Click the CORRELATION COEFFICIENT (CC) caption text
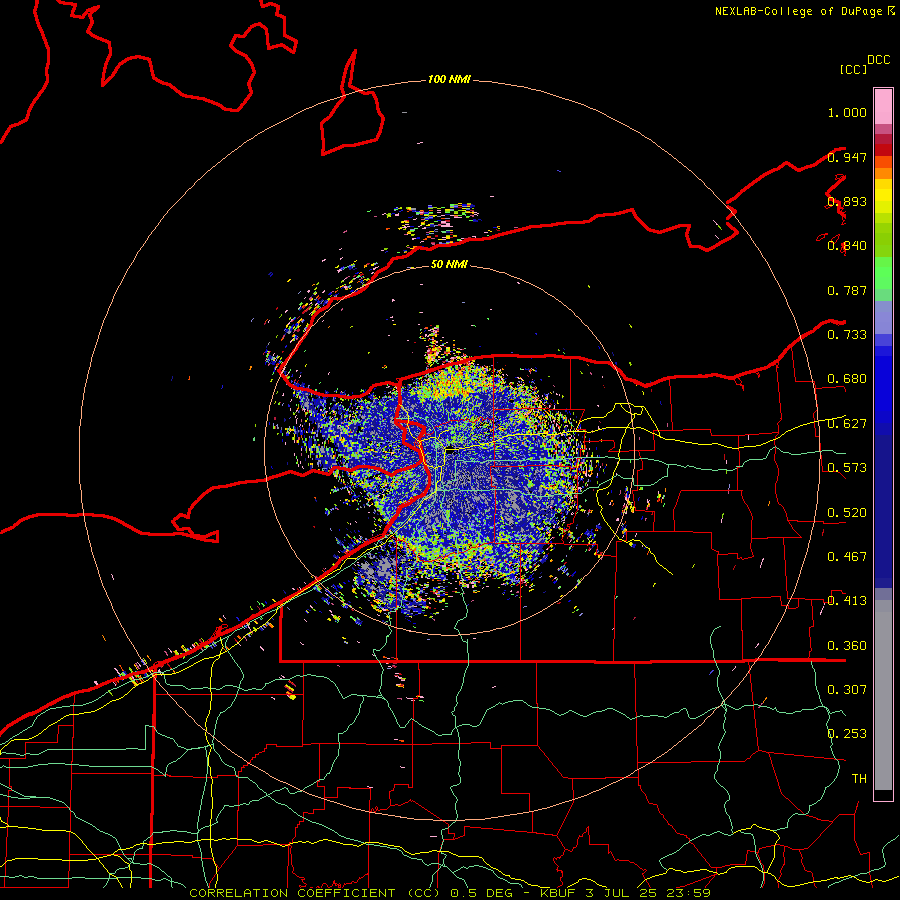Viewport: 900px width, 900px height. (314, 893)
